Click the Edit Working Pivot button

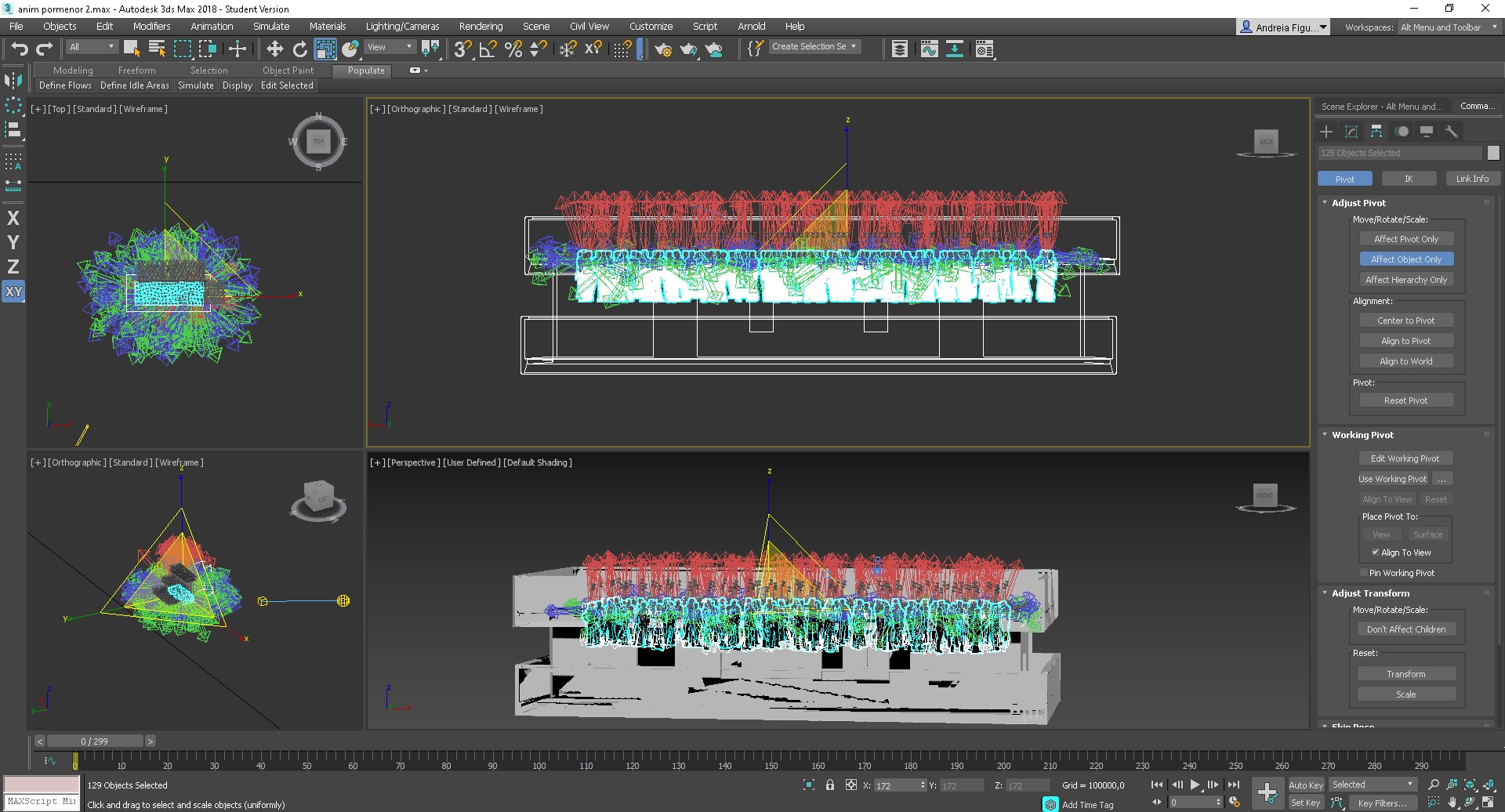(x=1405, y=459)
